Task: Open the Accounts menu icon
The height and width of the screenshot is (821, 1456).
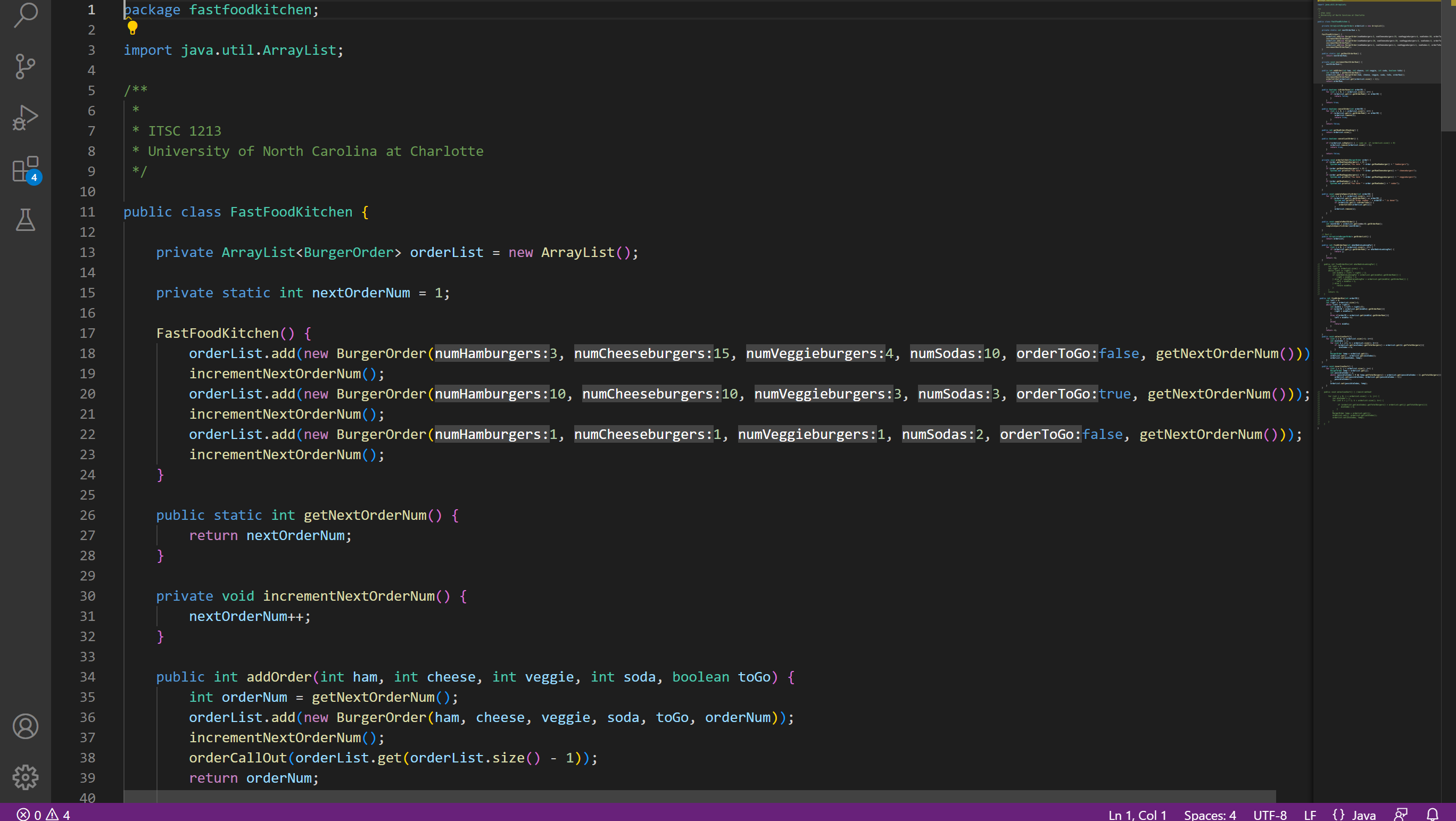Action: tap(26, 726)
